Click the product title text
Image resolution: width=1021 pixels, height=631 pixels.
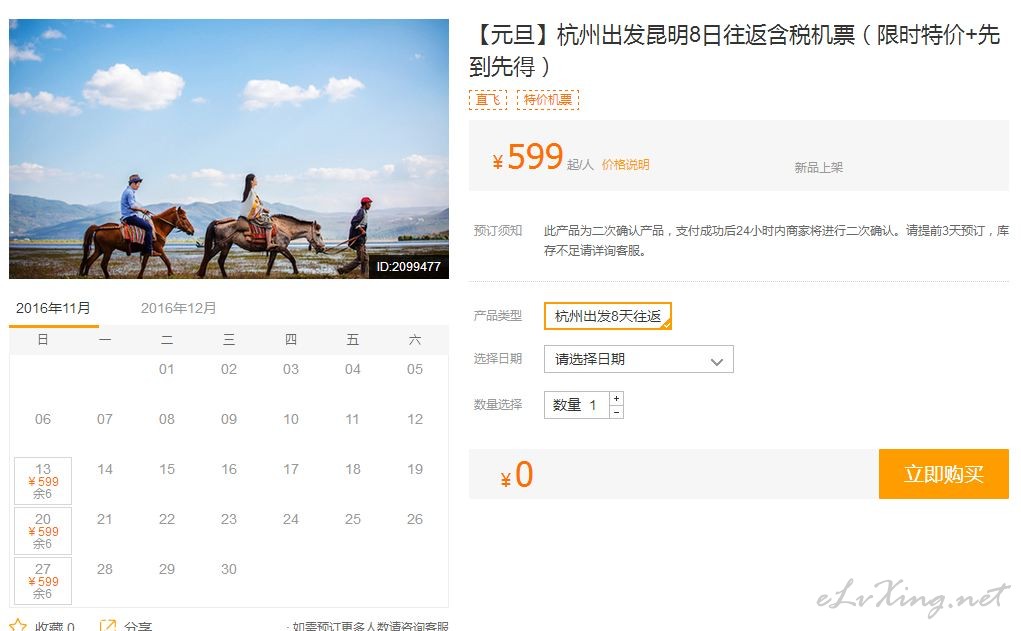[734, 50]
